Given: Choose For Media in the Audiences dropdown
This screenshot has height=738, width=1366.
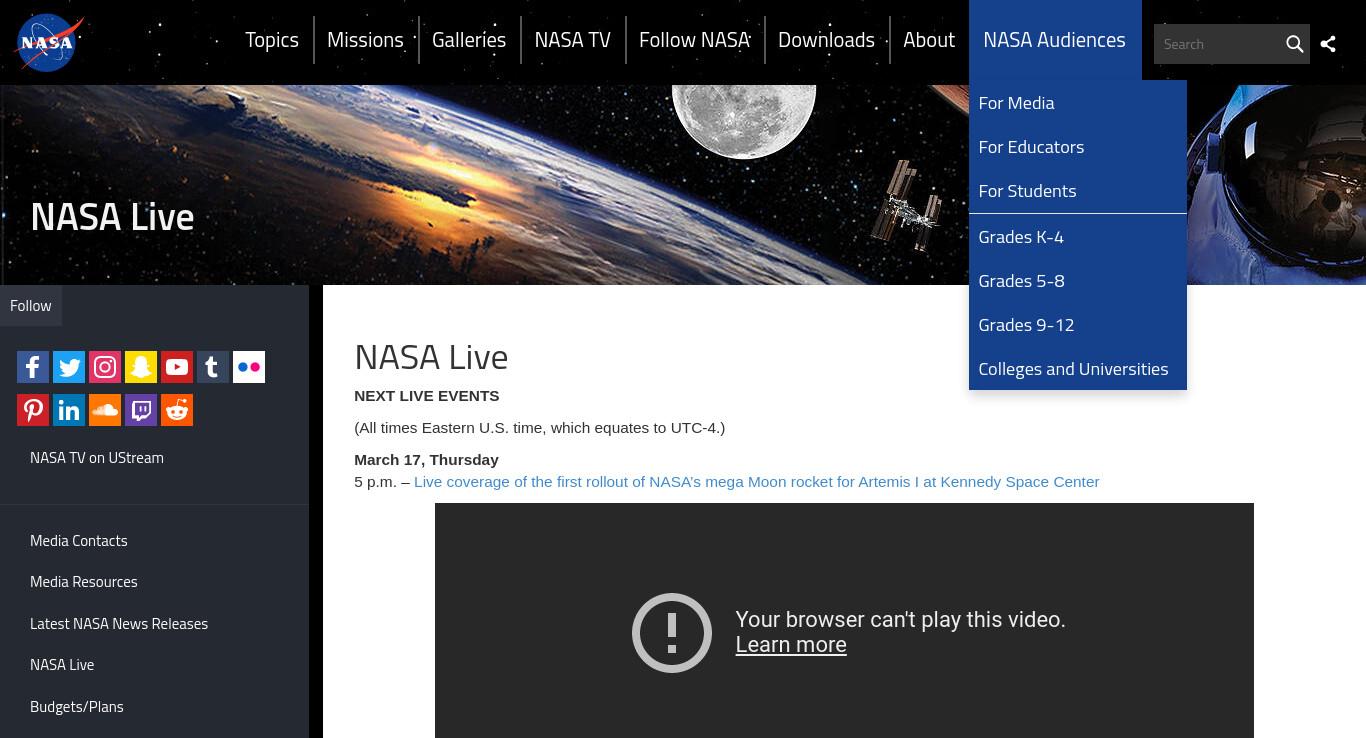Looking at the screenshot, I should 1077,103.
